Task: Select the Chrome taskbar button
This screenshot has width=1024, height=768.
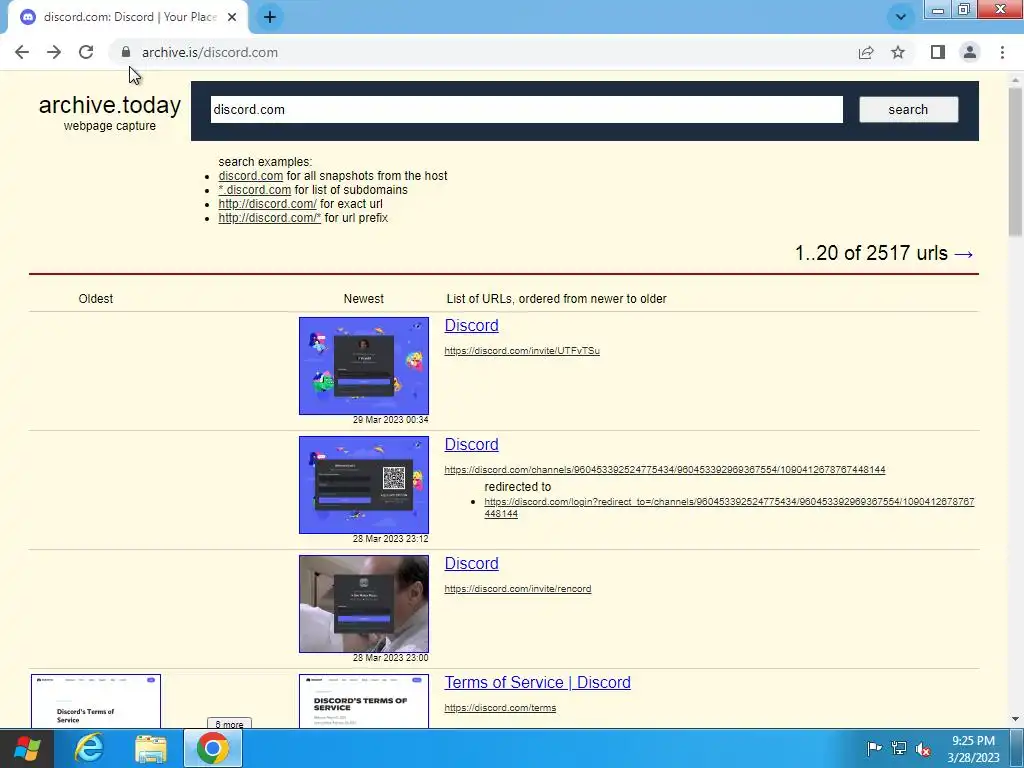Action: (x=213, y=748)
